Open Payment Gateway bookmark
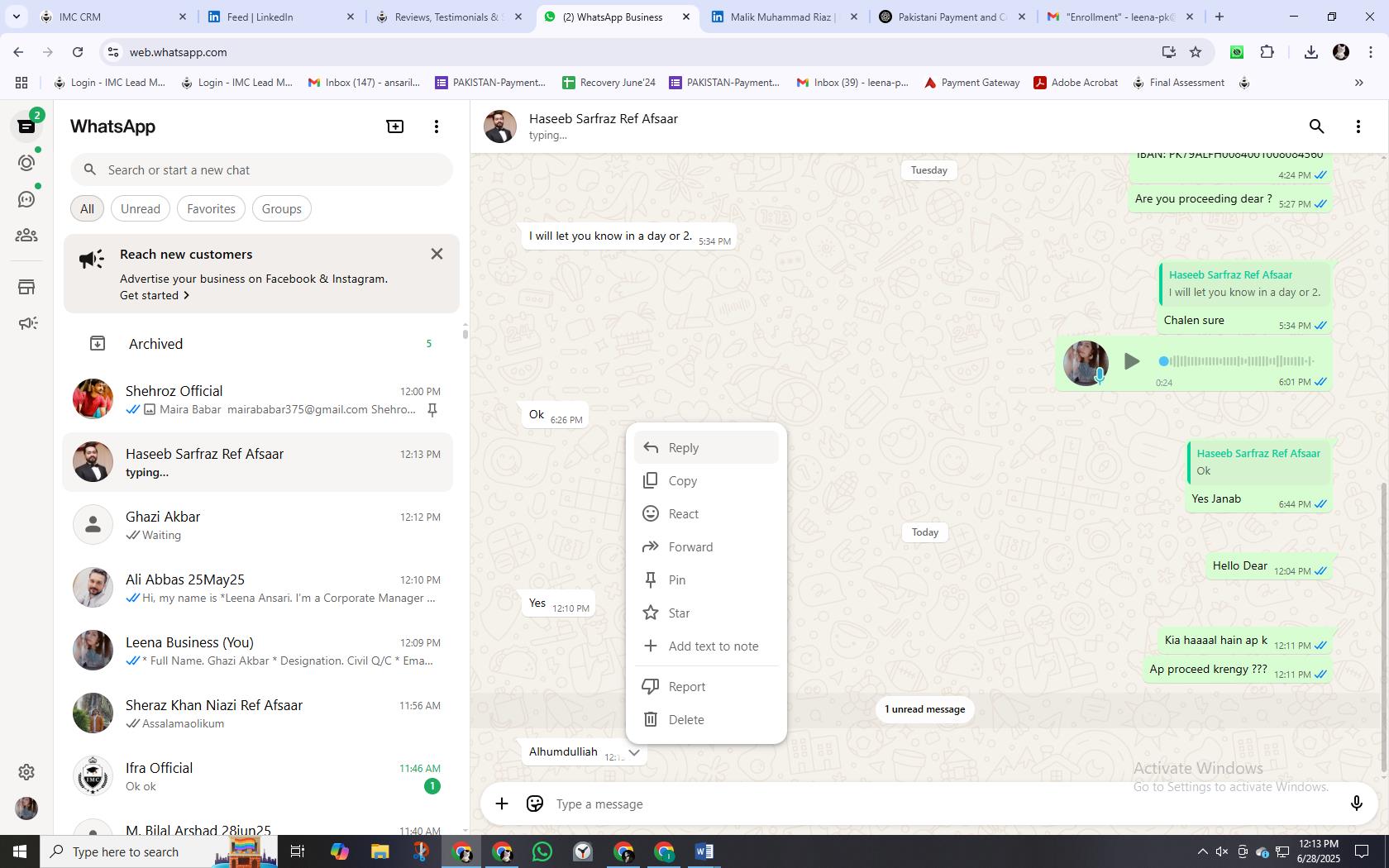Viewport: 1389px width, 868px height. (971, 83)
